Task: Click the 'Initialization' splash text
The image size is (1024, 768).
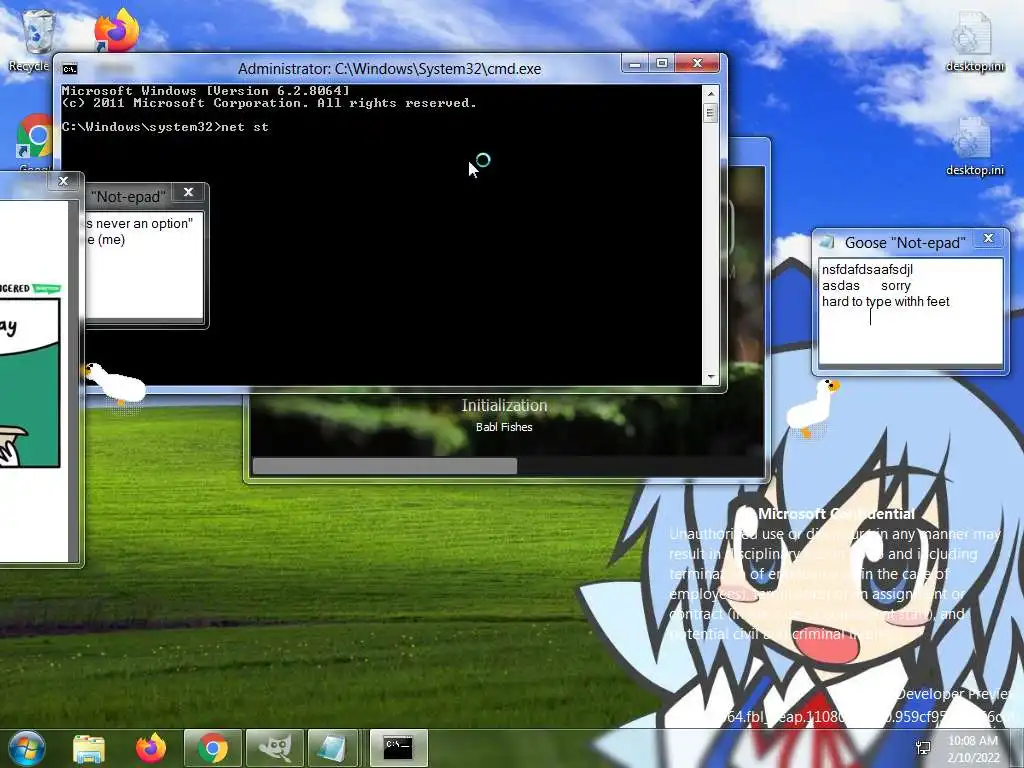Action: pos(504,406)
